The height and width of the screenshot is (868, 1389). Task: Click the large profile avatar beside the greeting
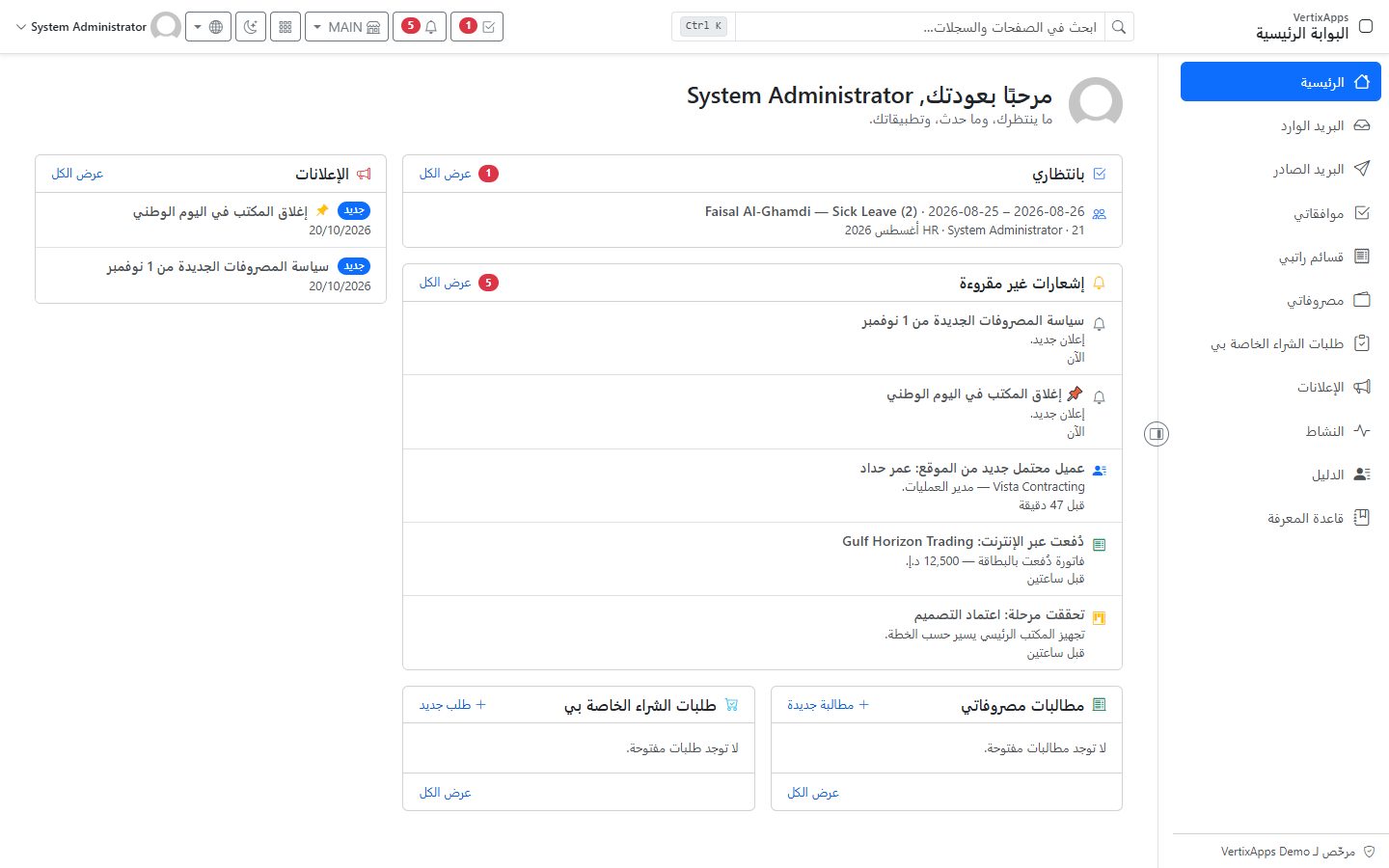pos(1096,104)
